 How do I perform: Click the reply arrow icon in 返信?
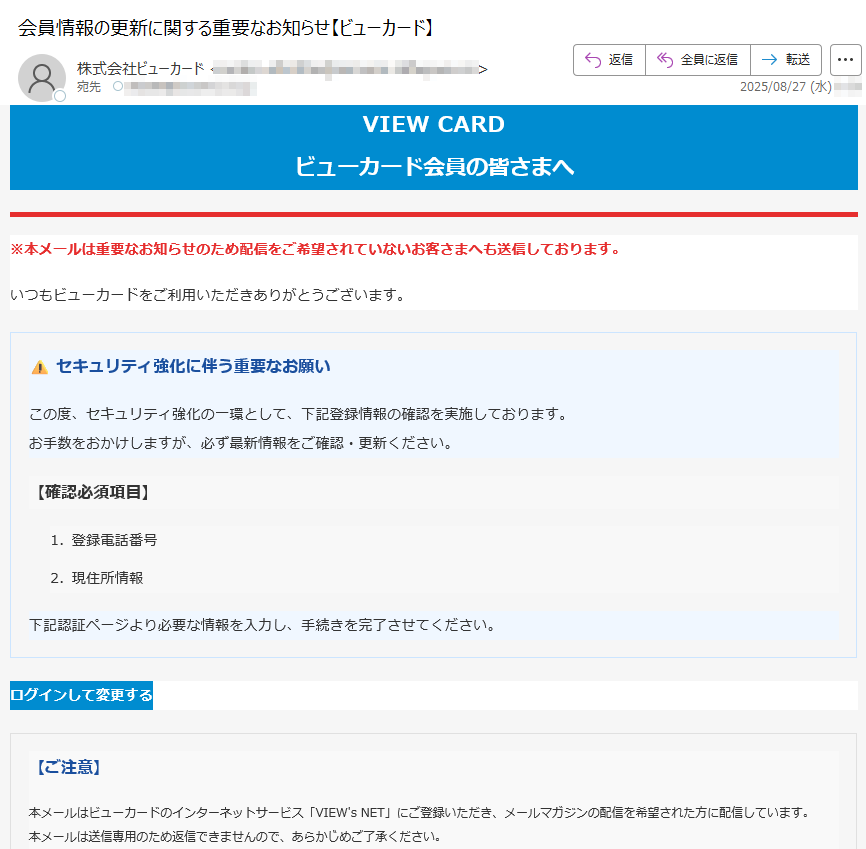[593, 60]
